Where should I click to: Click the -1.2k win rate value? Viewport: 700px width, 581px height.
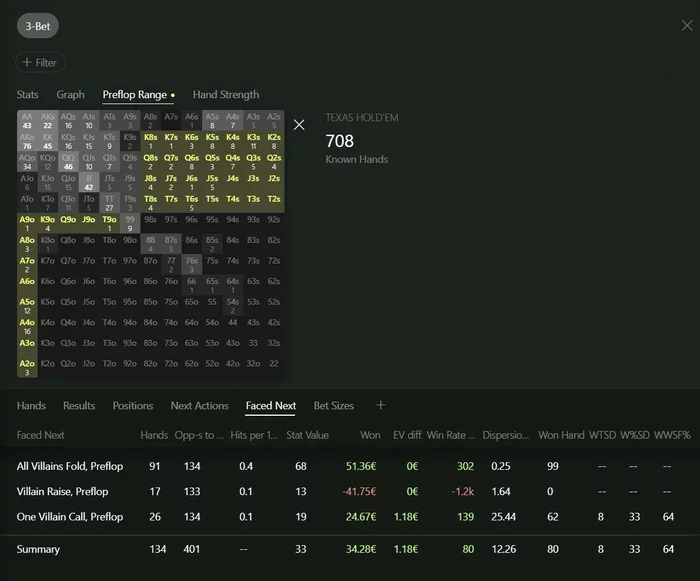click(x=462, y=492)
